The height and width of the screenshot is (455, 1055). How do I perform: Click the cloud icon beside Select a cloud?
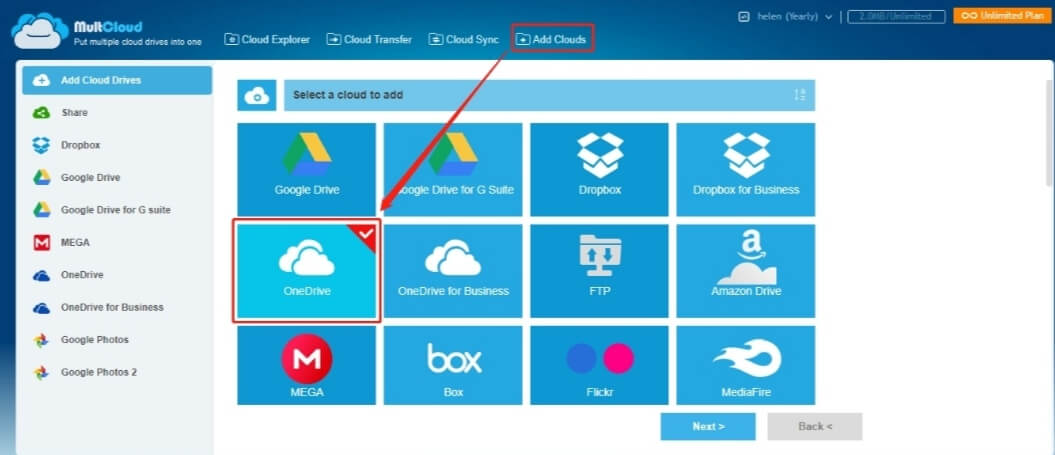(x=257, y=96)
